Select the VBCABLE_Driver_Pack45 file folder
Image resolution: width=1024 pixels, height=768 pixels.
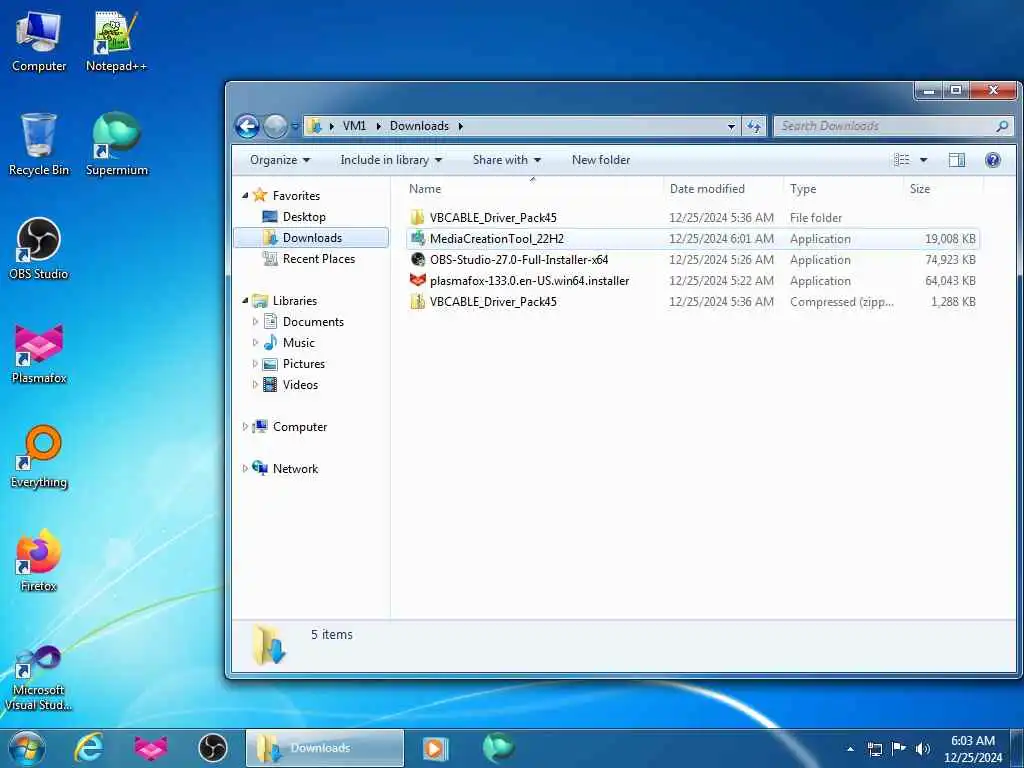[692, 218]
